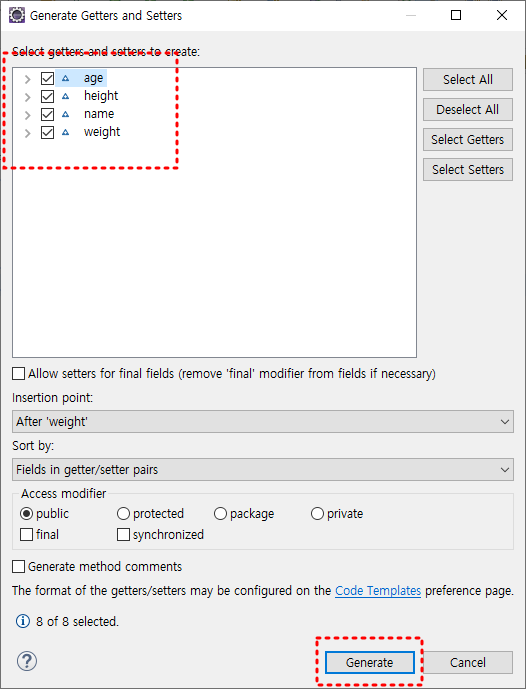Select the protected access modifier

click(123, 513)
